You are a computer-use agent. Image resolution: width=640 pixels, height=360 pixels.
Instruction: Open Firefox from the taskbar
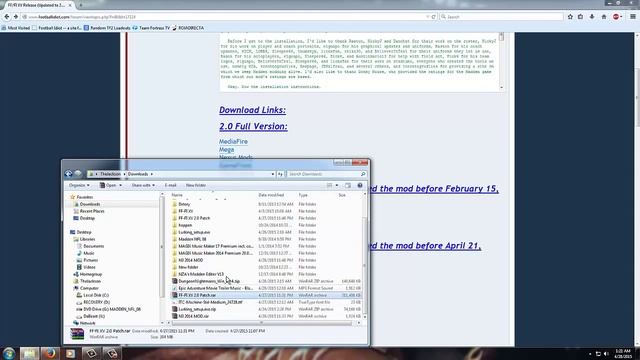(x=50, y=353)
